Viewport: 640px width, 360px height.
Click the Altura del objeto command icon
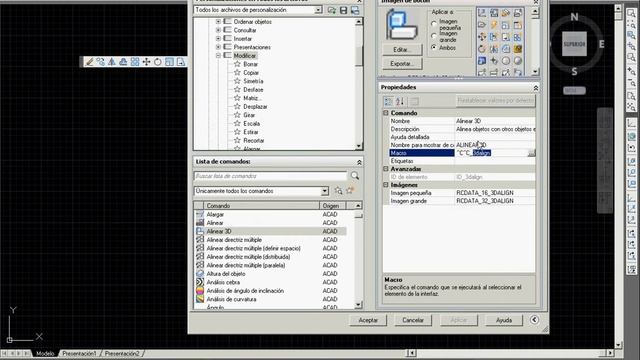(200, 273)
